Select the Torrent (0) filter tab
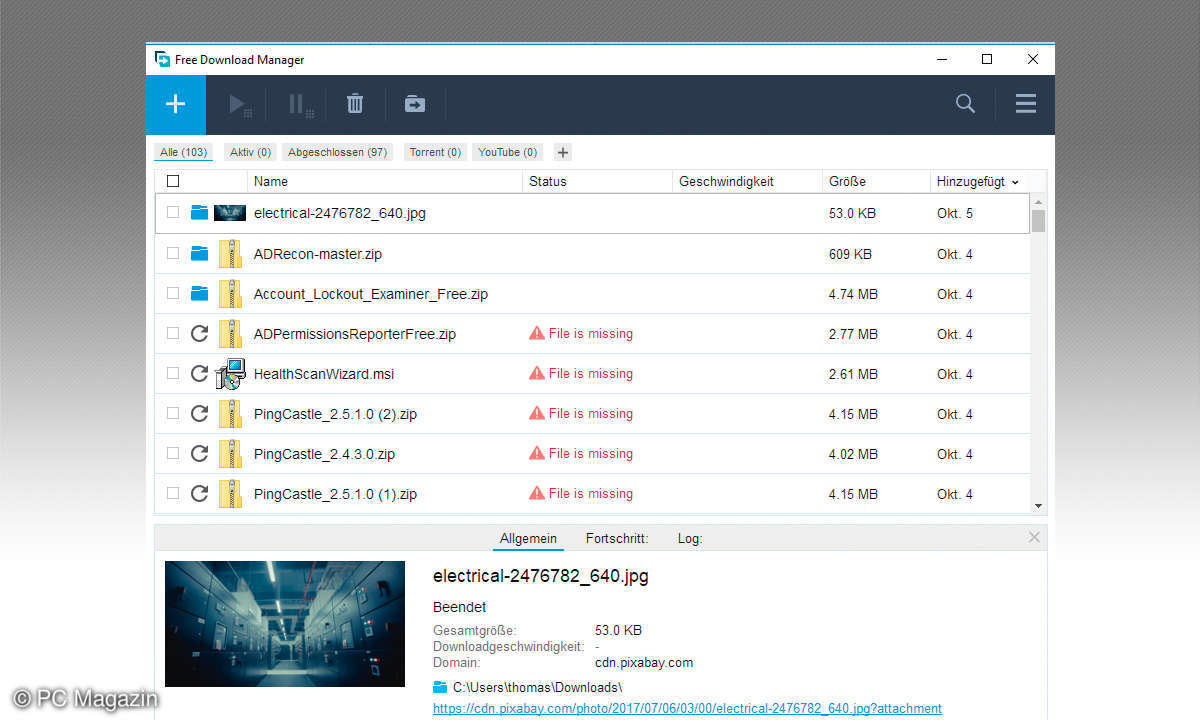Image resolution: width=1200 pixels, height=720 pixels. pyautogui.click(x=435, y=152)
